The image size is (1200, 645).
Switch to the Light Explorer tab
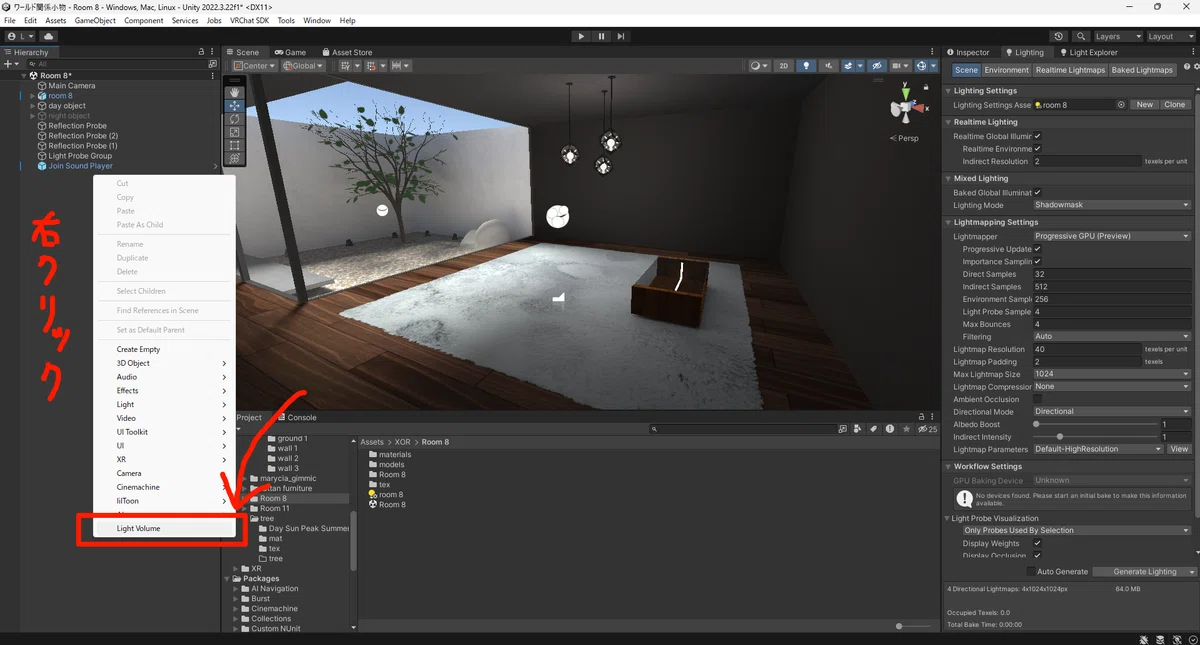[x=1088, y=52]
